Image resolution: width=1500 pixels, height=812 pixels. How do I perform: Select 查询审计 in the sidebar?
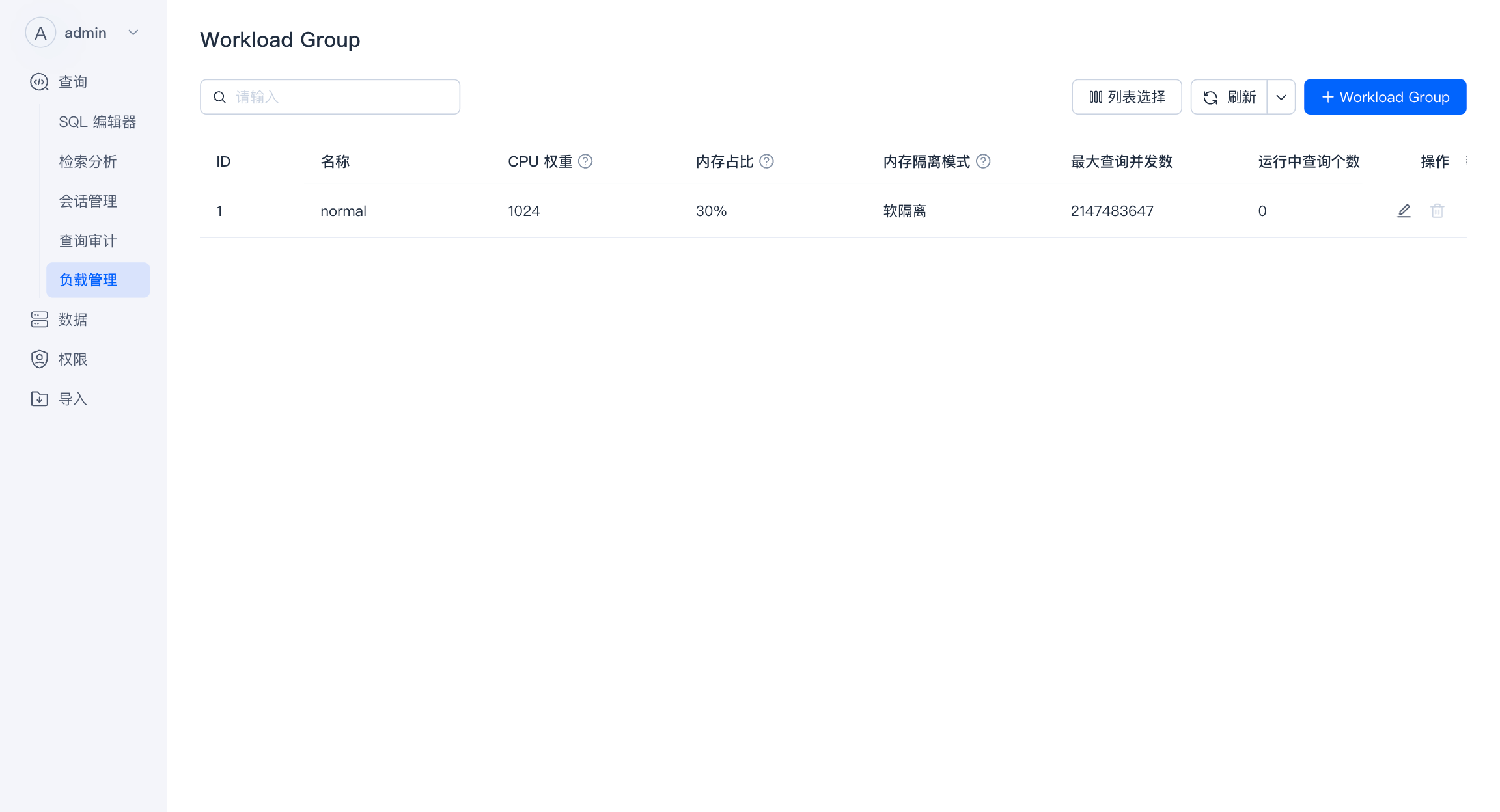88,241
